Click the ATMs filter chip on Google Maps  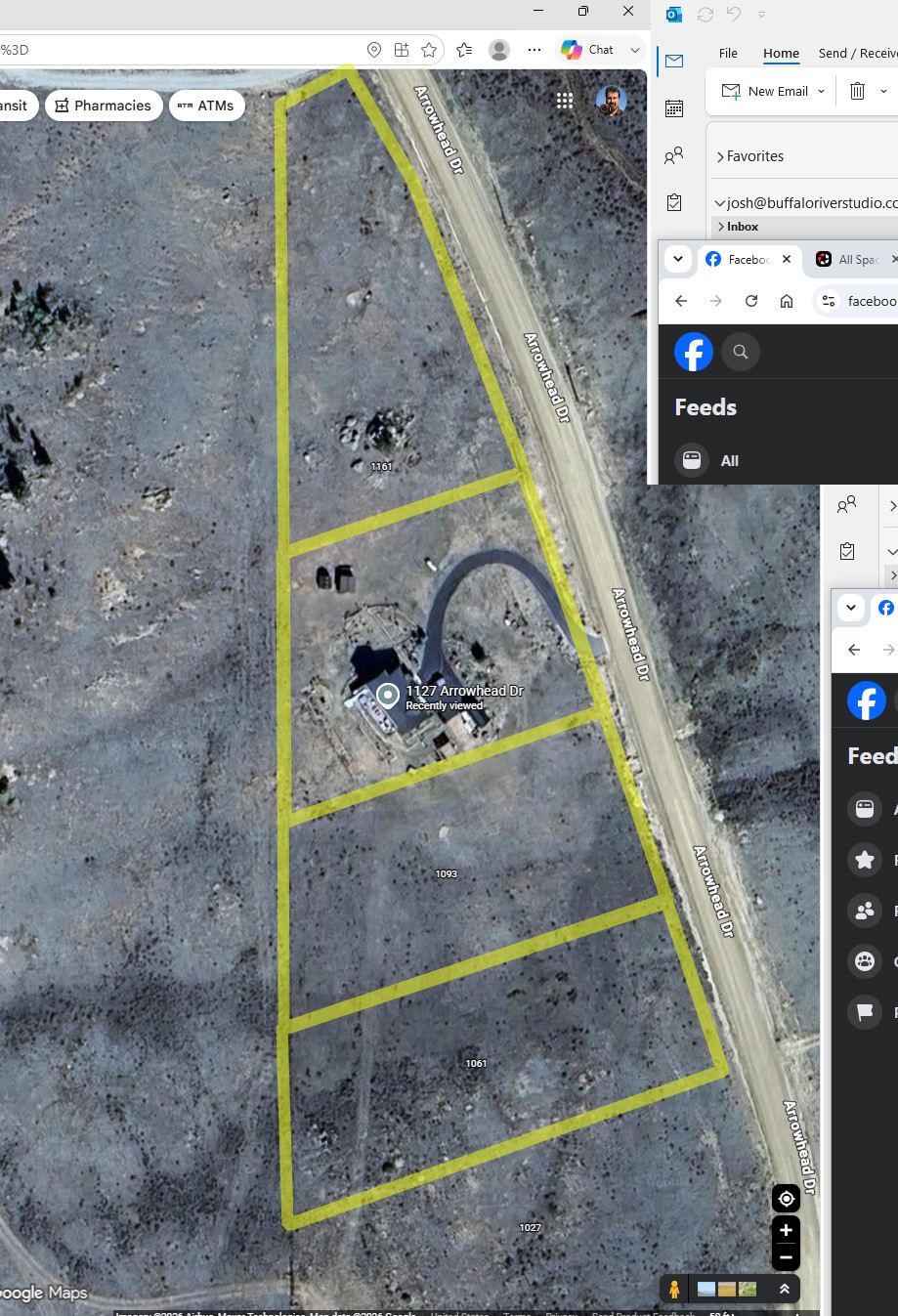[x=206, y=106]
